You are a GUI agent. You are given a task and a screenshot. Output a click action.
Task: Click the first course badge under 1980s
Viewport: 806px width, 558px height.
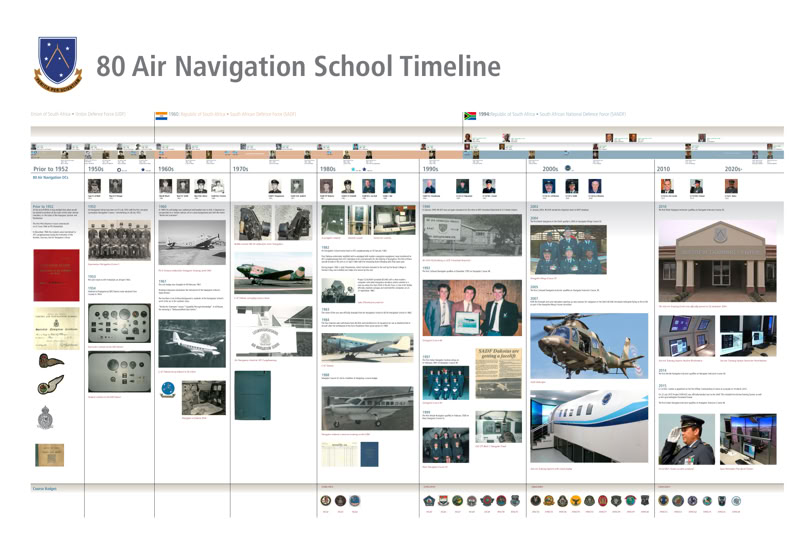(x=326, y=501)
